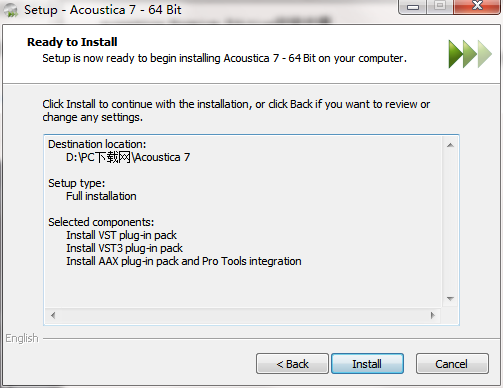The image size is (503, 388).
Task: Select the Install VST3 plug-in pack line
Action: point(124,248)
